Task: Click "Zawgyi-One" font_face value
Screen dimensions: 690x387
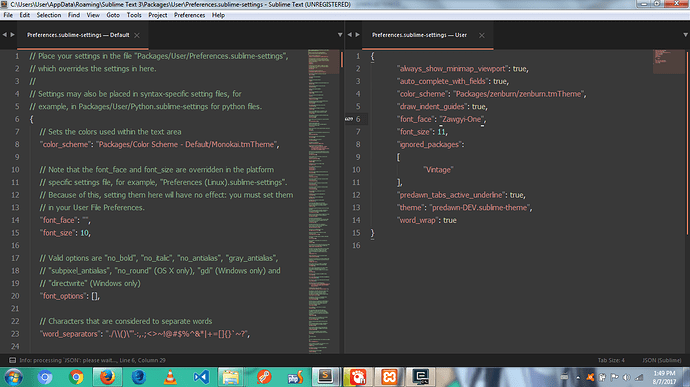Action: (x=462, y=119)
